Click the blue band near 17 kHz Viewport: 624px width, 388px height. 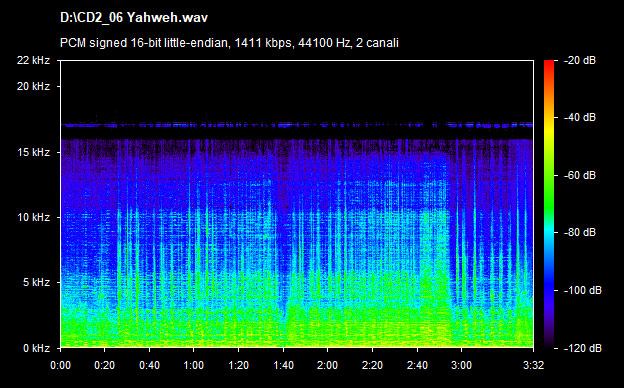[x=297, y=125]
